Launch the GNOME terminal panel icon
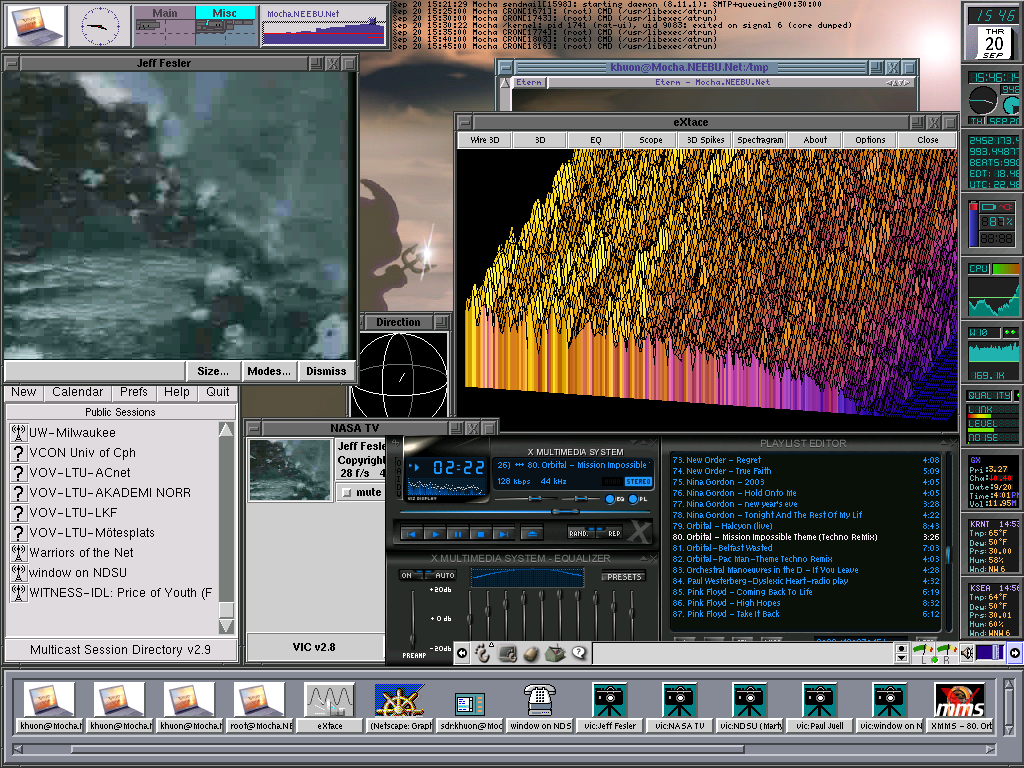The height and width of the screenshot is (768, 1024). (507, 653)
